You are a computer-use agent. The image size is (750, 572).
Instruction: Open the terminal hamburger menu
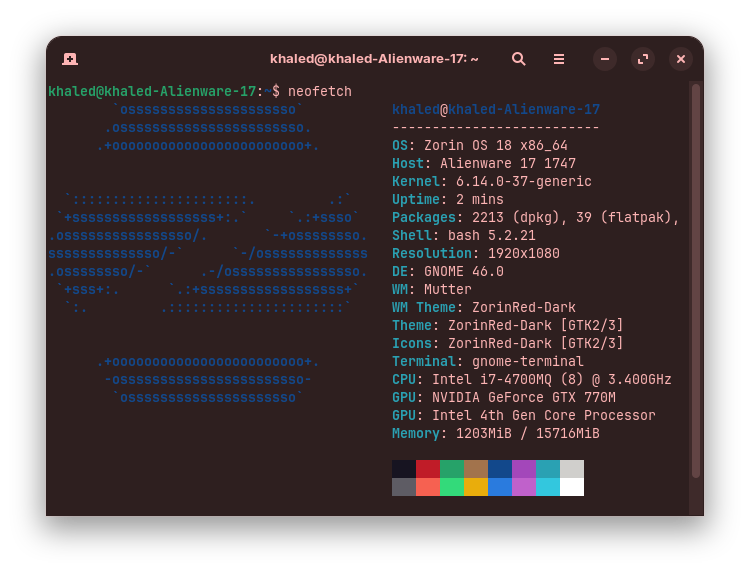coord(559,59)
